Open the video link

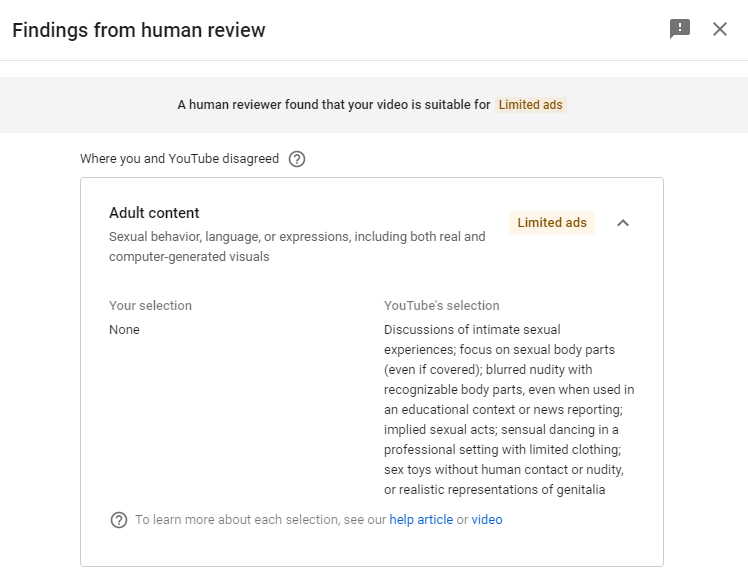pyautogui.click(x=487, y=520)
